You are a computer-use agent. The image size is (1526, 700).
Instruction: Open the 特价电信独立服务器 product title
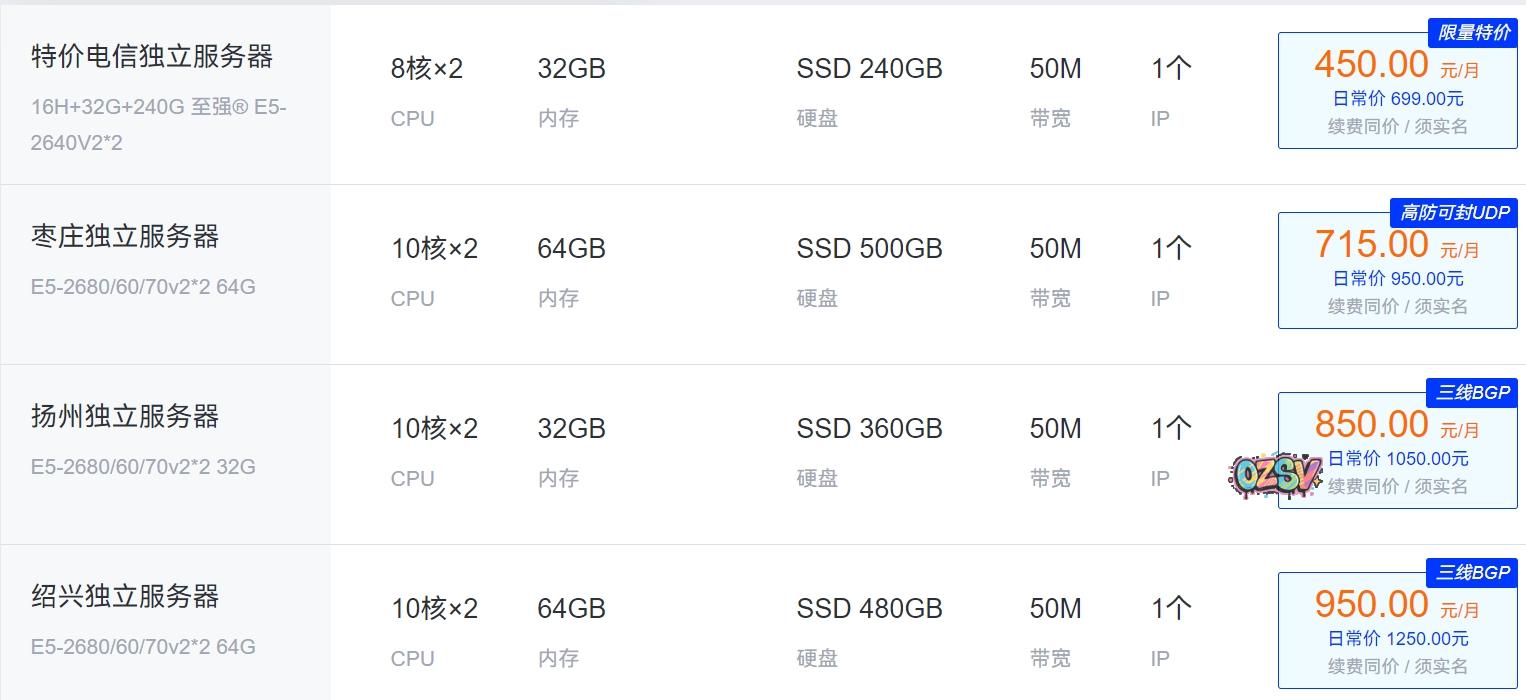coord(152,57)
